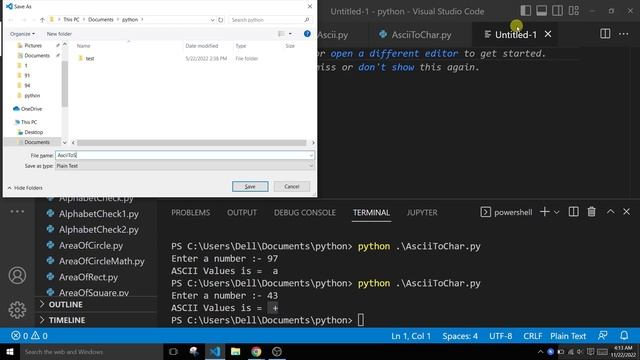Toggle primary side bar layout icon
640x360 pixels.
tap(526, 11)
